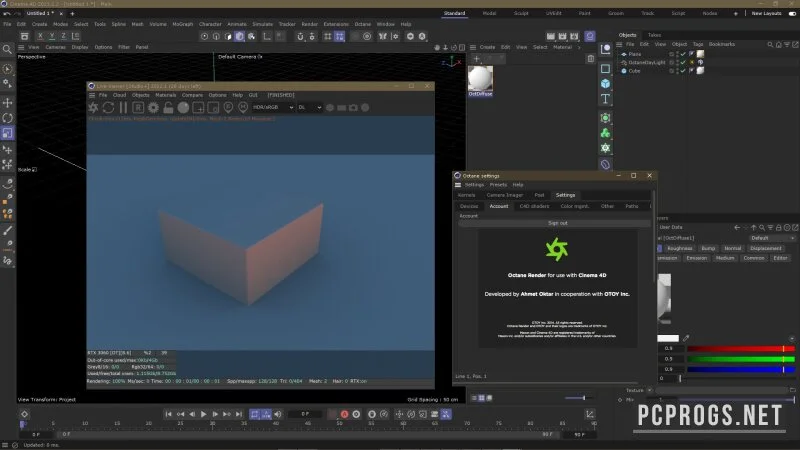Toggle Z axis lock in toolbar

[x=63, y=36]
